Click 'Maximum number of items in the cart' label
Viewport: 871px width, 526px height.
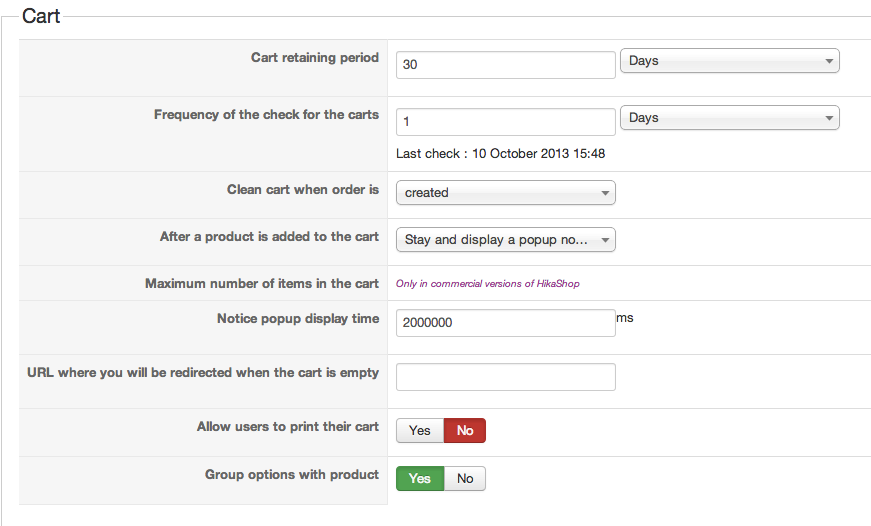(x=261, y=284)
